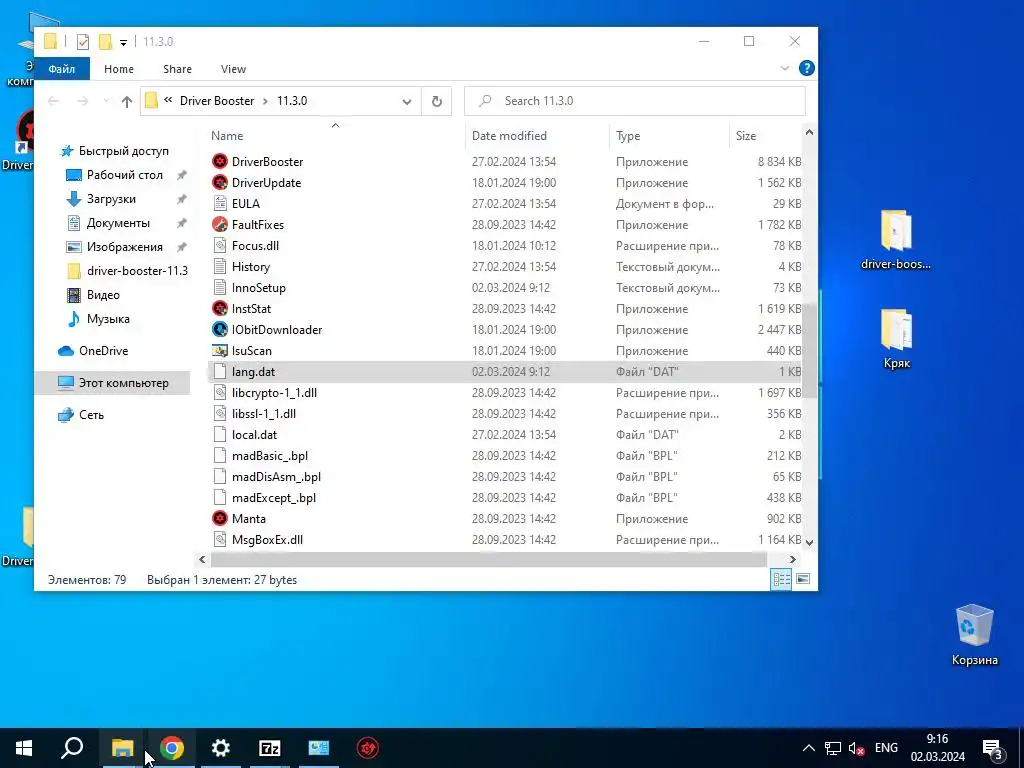Image resolution: width=1024 pixels, height=768 pixels.
Task: Click New folder quick access toolbar icon
Action: (105, 42)
